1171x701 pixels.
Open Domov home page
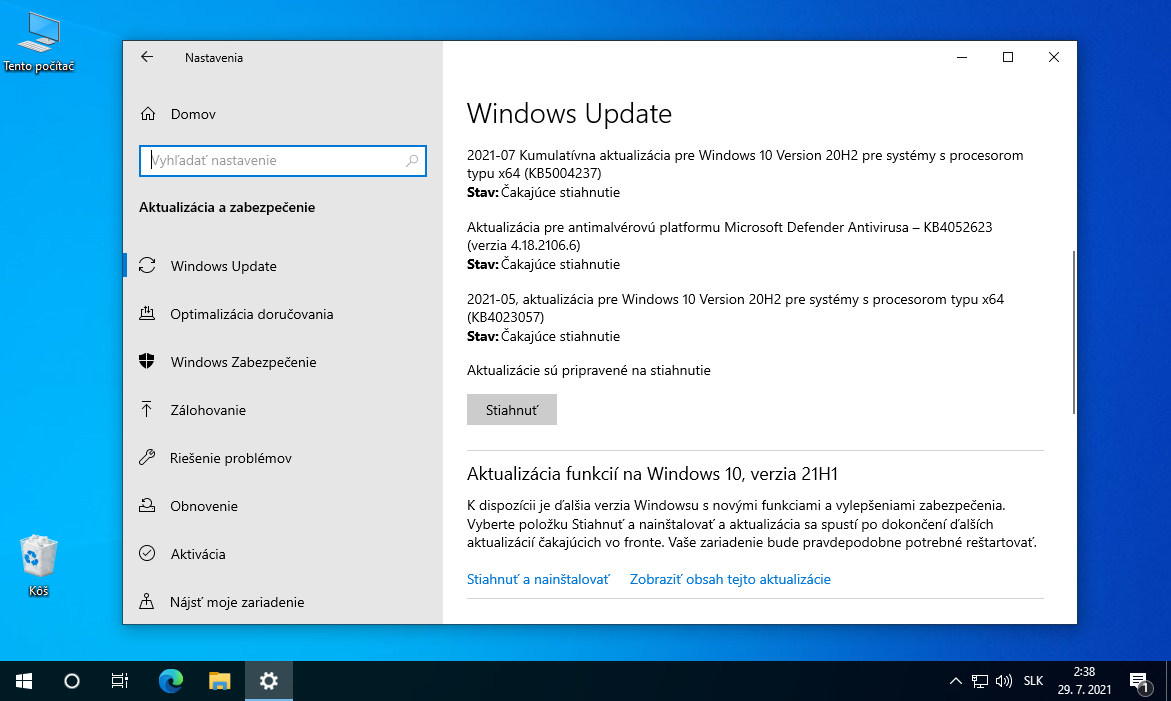click(x=193, y=114)
